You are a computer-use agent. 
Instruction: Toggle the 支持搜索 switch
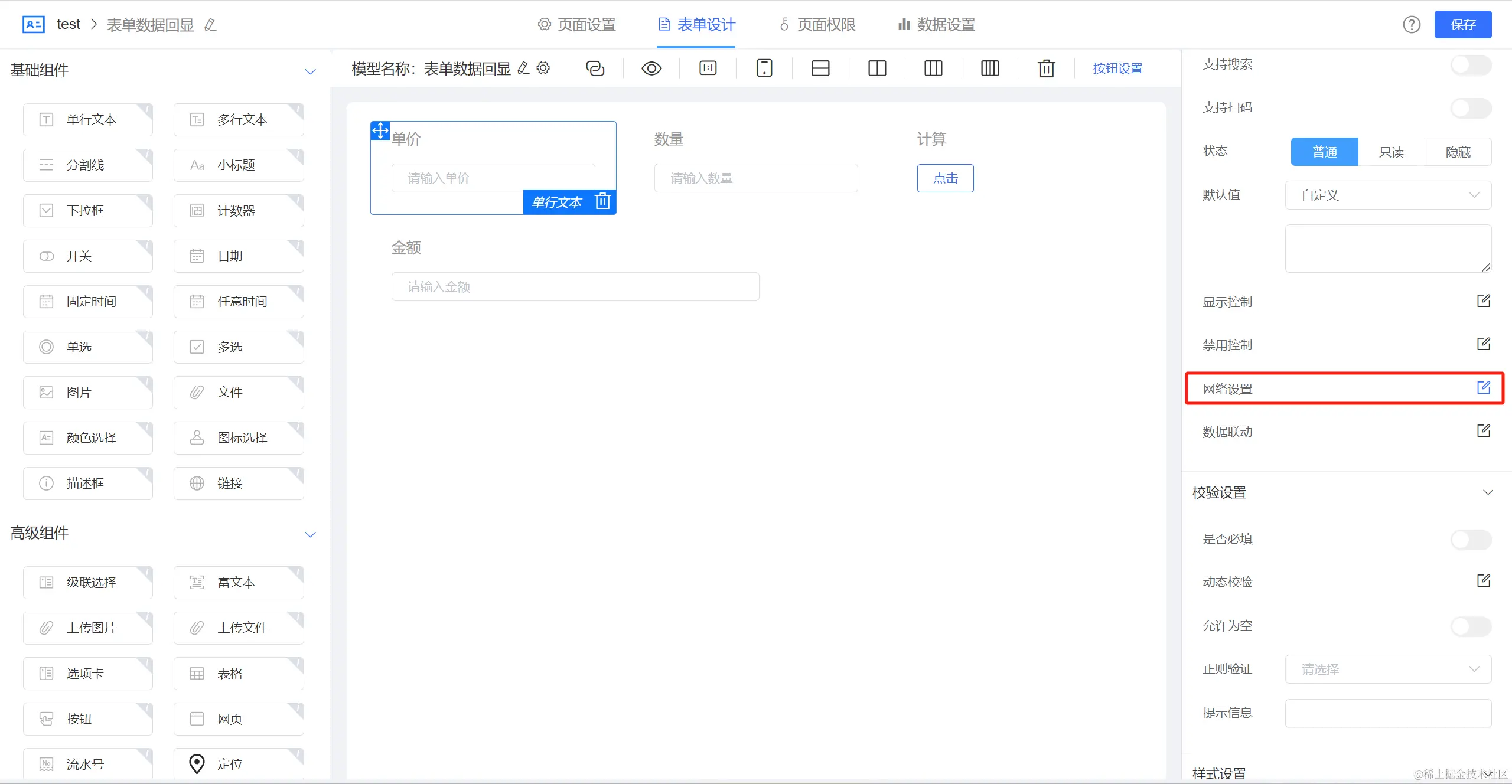coord(1471,64)
